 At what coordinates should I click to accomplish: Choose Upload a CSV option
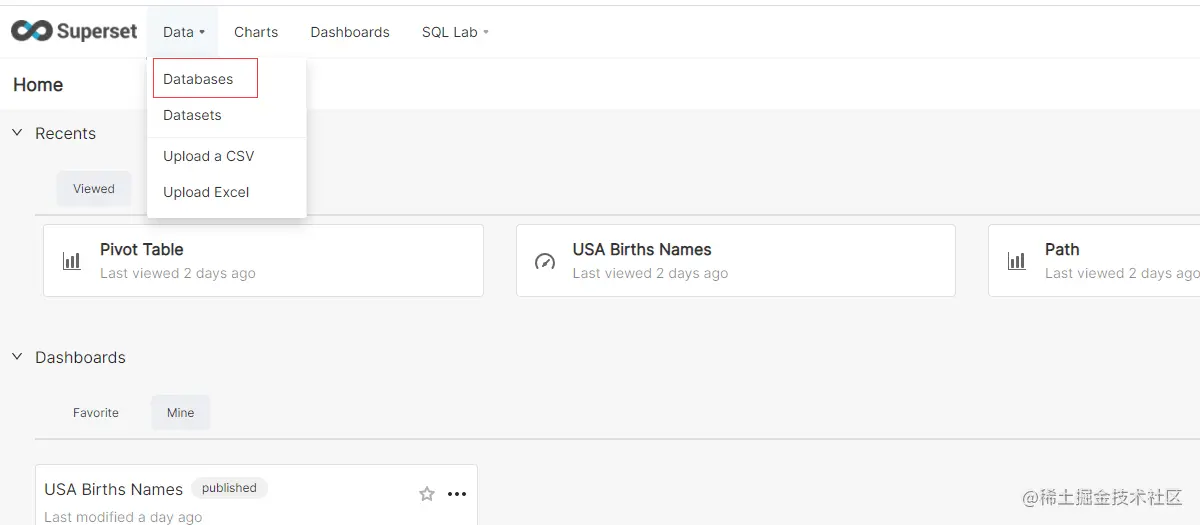coord(208,156)
